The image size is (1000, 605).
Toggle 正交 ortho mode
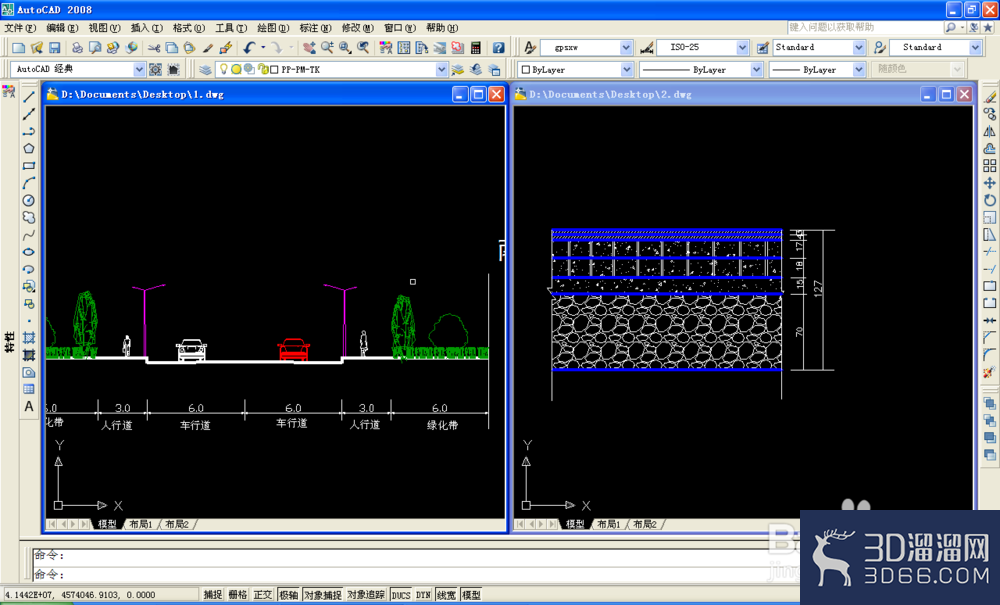coord(263,595)
